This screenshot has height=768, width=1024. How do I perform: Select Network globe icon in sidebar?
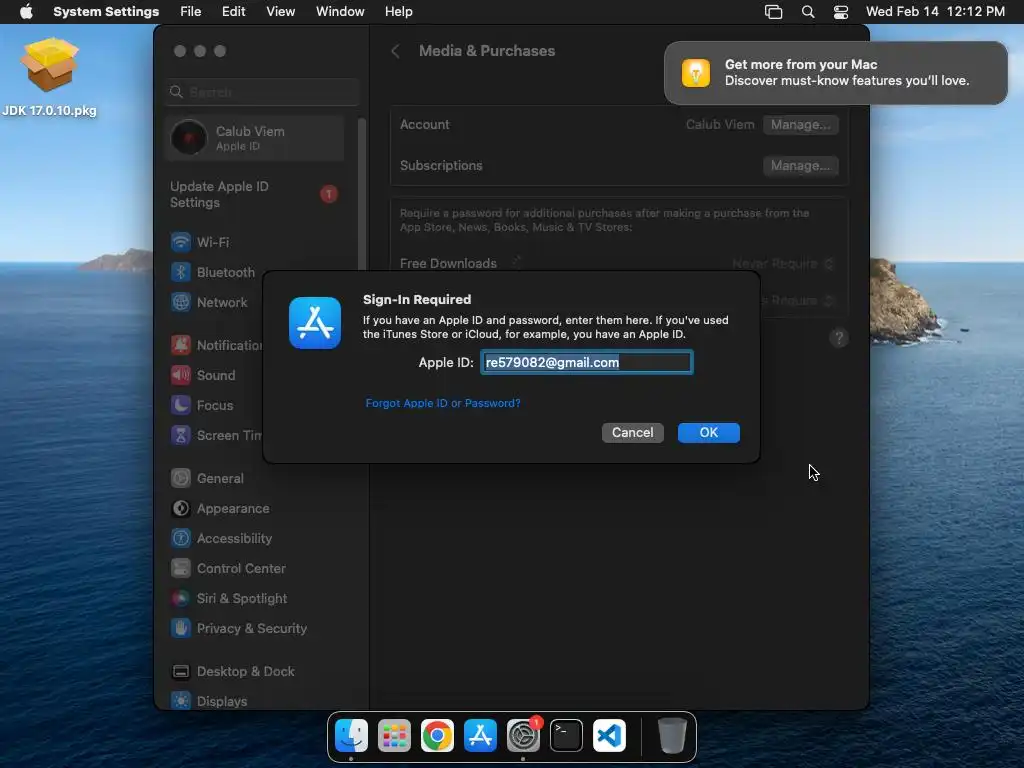click(181, 302)
